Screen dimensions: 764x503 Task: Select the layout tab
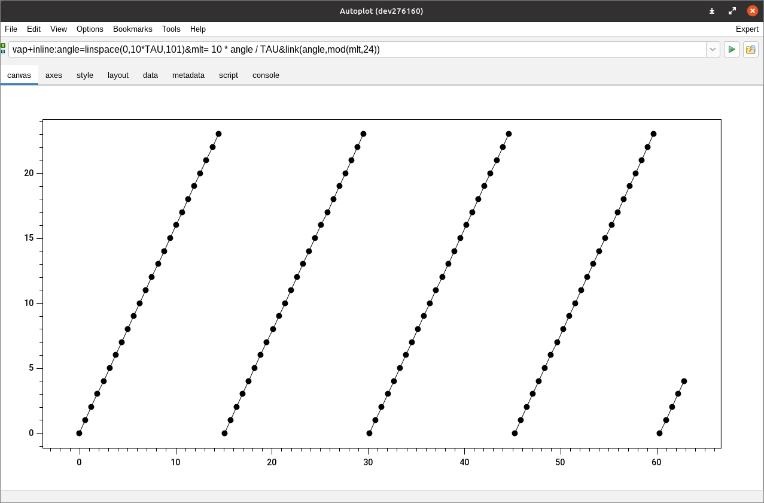pyautogui.click(x=118, y=75)
